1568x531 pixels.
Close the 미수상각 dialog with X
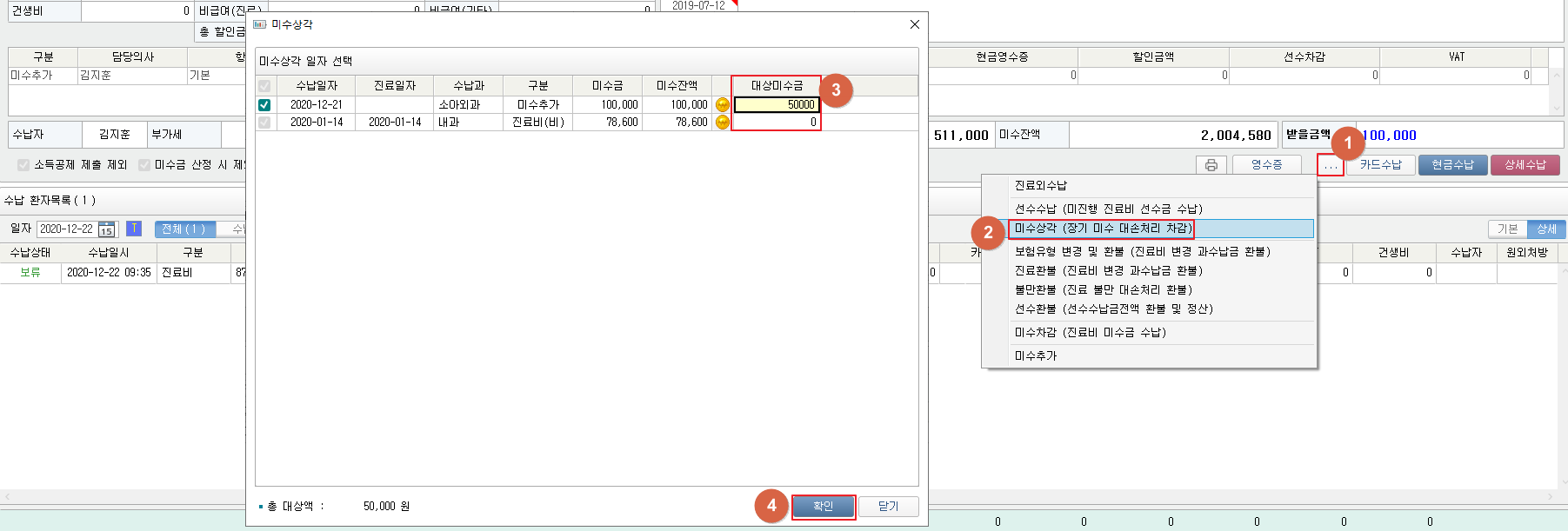(914, 24)
